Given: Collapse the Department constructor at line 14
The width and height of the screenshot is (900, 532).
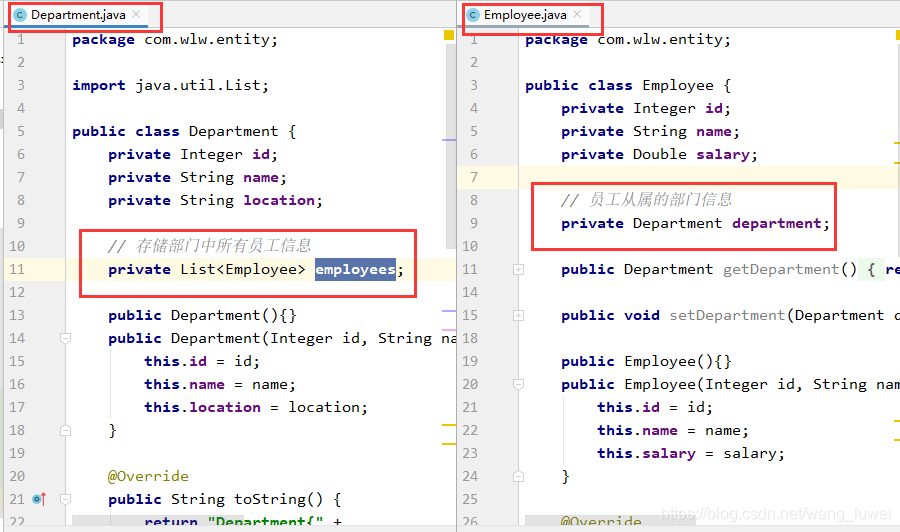Looking at the screenshot, I should point(65,339).
